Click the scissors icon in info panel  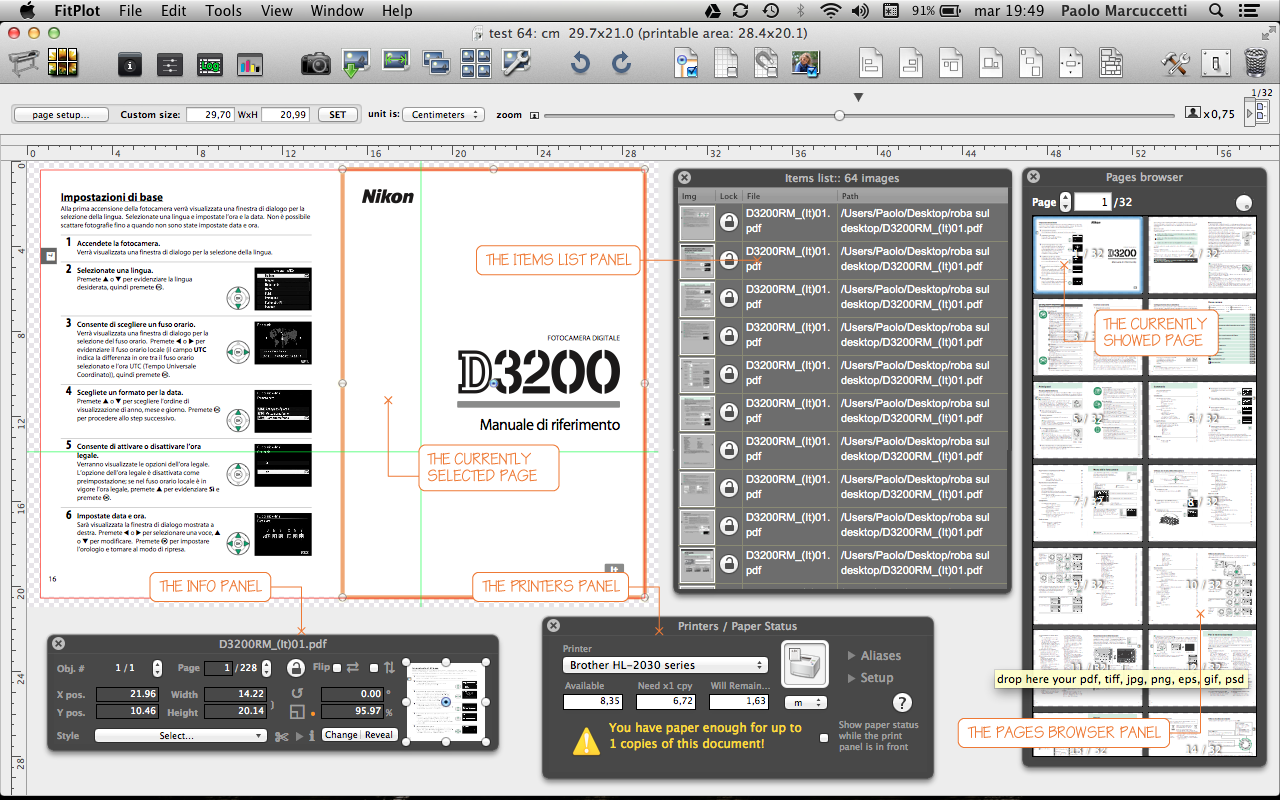[281, 736]
